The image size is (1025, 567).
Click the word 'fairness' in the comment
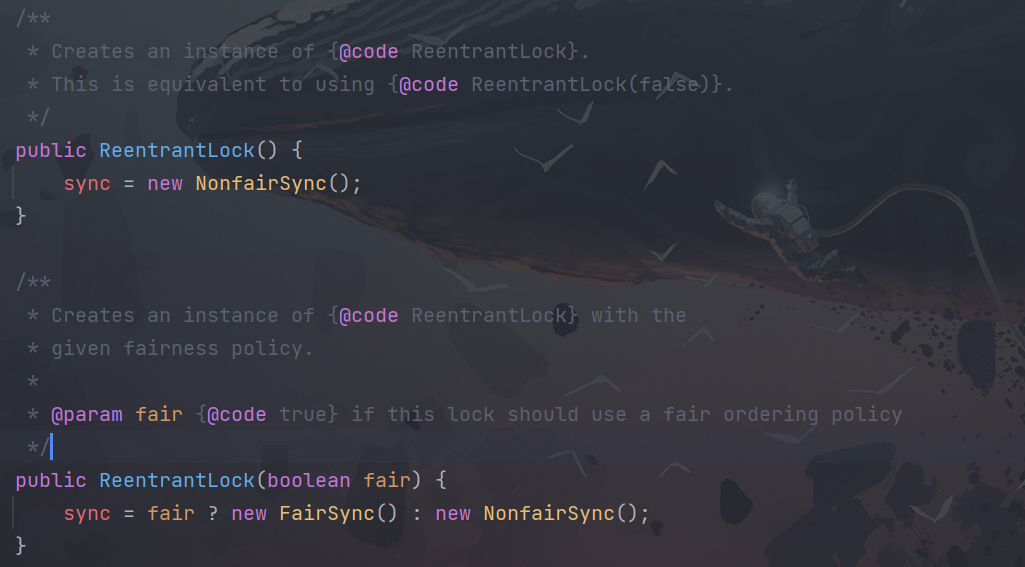171,349
